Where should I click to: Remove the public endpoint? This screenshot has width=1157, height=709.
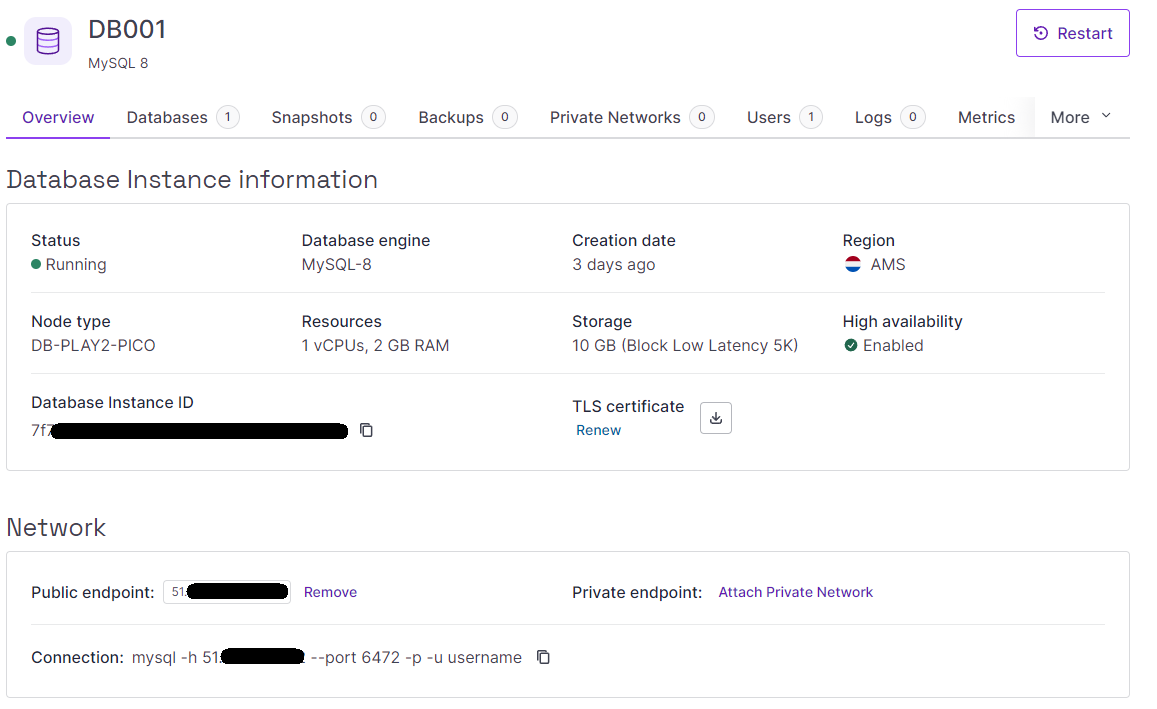tap(330, 591)
